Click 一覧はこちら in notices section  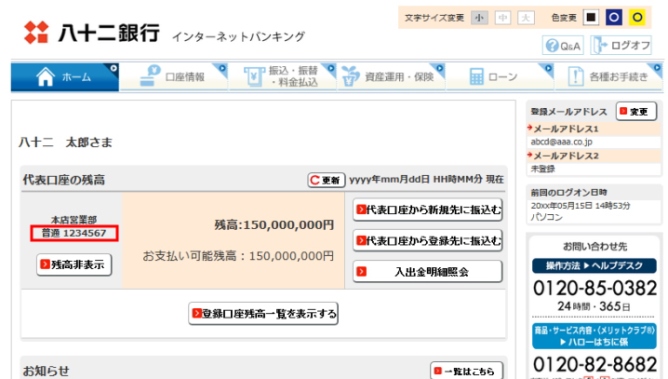tap(466, 371)
